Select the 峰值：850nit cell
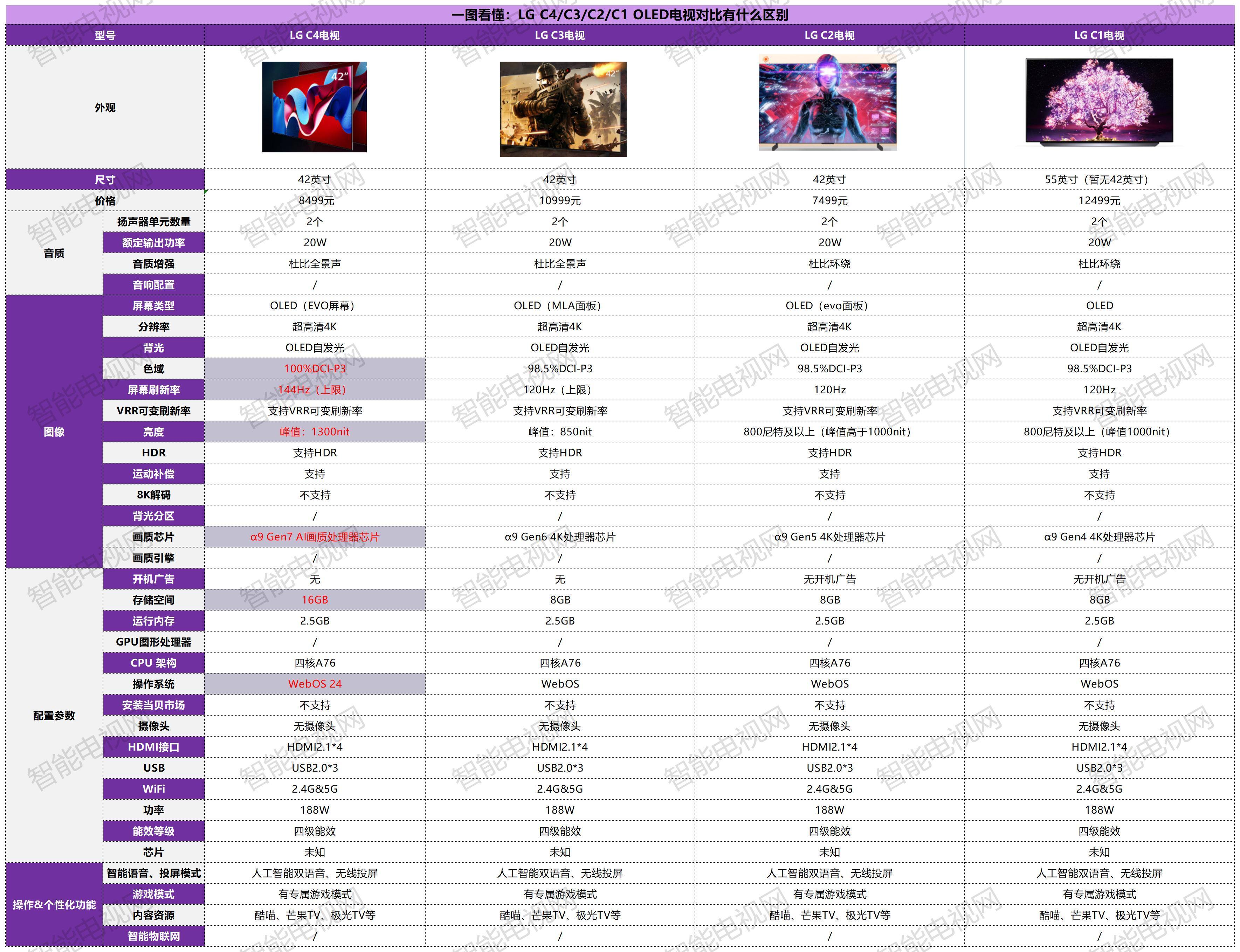This screenshot has height=952, width=1240. tap(560, 432)
